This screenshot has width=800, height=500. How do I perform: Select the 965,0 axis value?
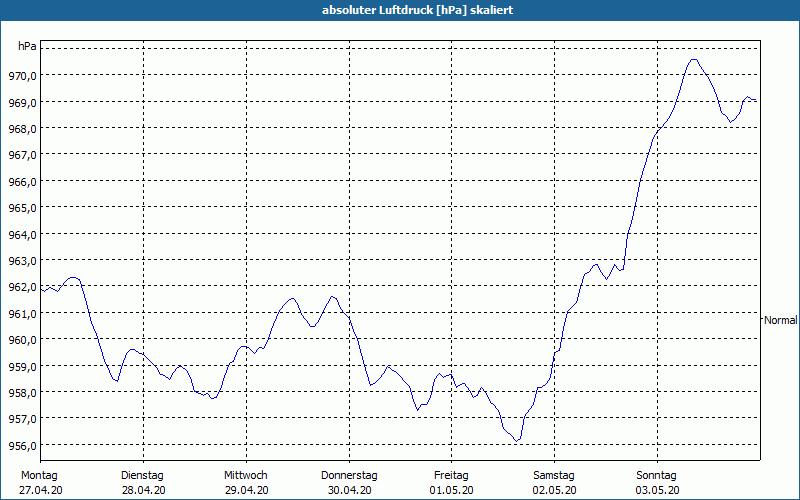coord(22,209)
